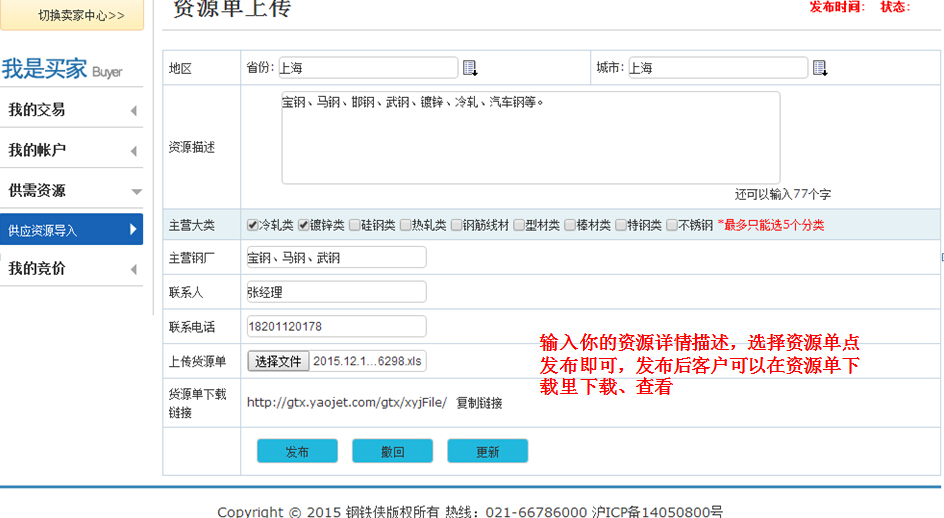Click 选择文件 to upload a resource sheet
Viewport: 944px width, 518px height.
pyautogui.click(x=278, y=361)
